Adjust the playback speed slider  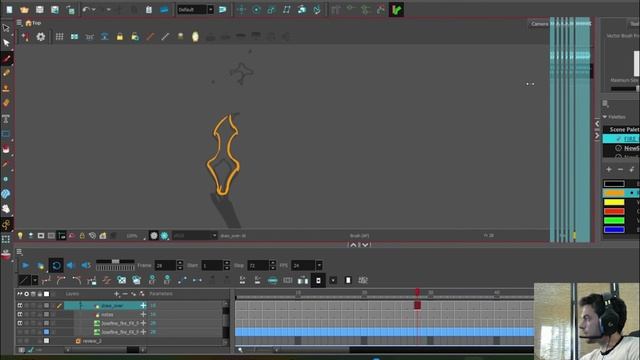coord(115,261)
